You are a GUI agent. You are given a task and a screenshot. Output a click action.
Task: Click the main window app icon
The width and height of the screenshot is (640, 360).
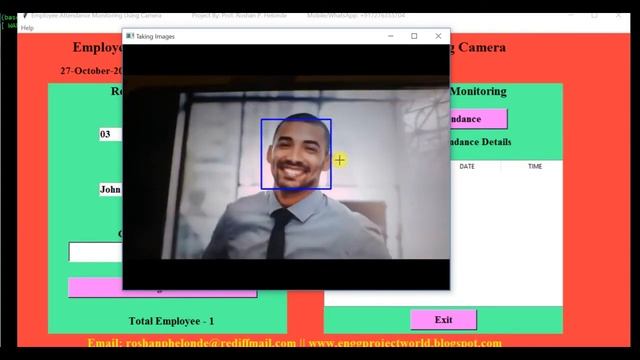coord(25,16)
